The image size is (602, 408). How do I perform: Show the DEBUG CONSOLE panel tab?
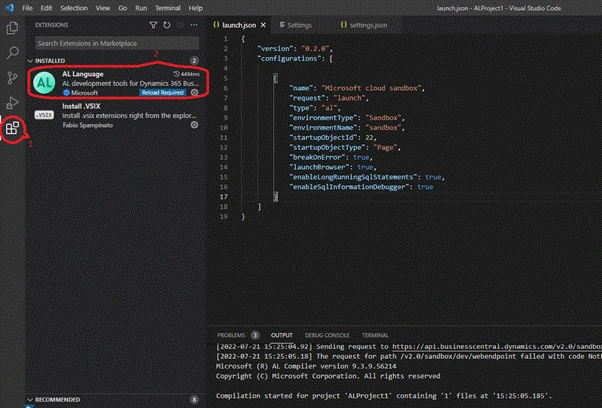pos(327,335)
